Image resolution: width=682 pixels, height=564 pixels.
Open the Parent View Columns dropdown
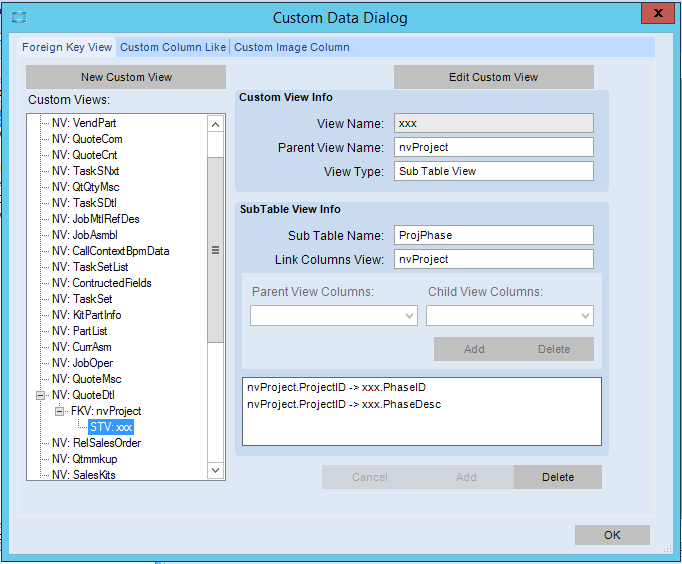pyautogui.click(x=333, y=316)
